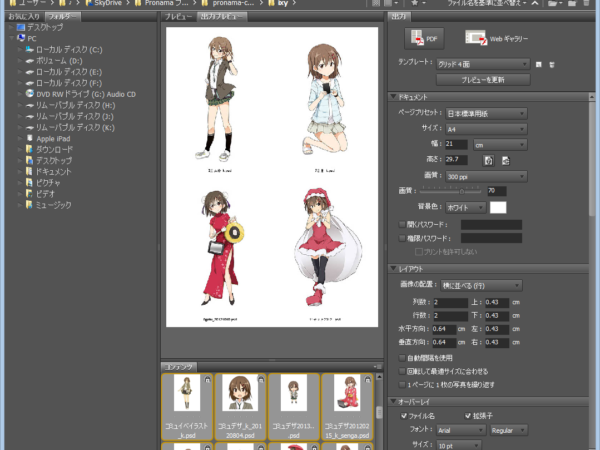Screen dimensions: 600x450
Task: Click the リムーバブル ディスク (H:) icon
Action: click(29, 105)
